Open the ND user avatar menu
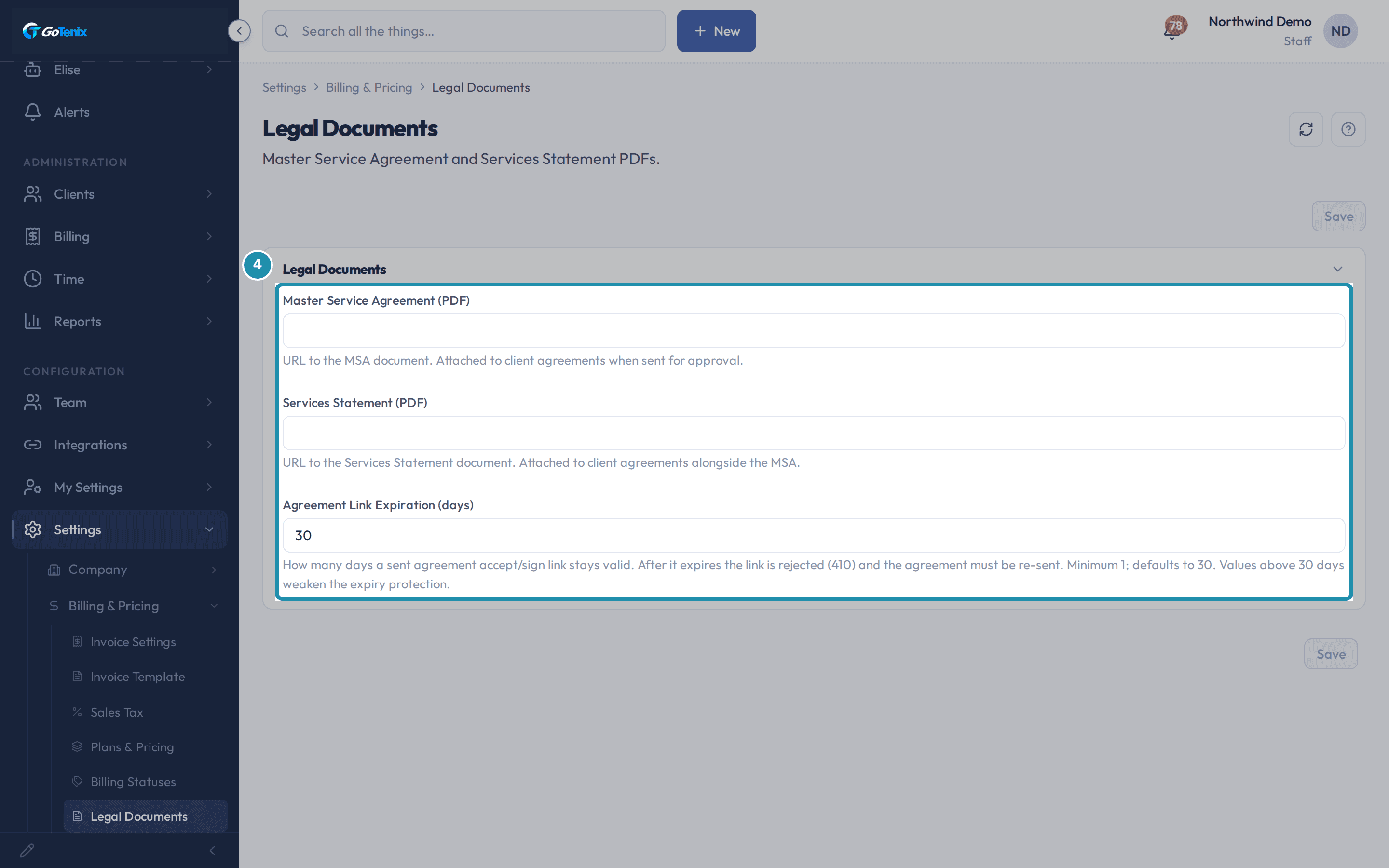Image resolution: width=1389 pixels, height=868 pixels. (x=1340, y=31)
